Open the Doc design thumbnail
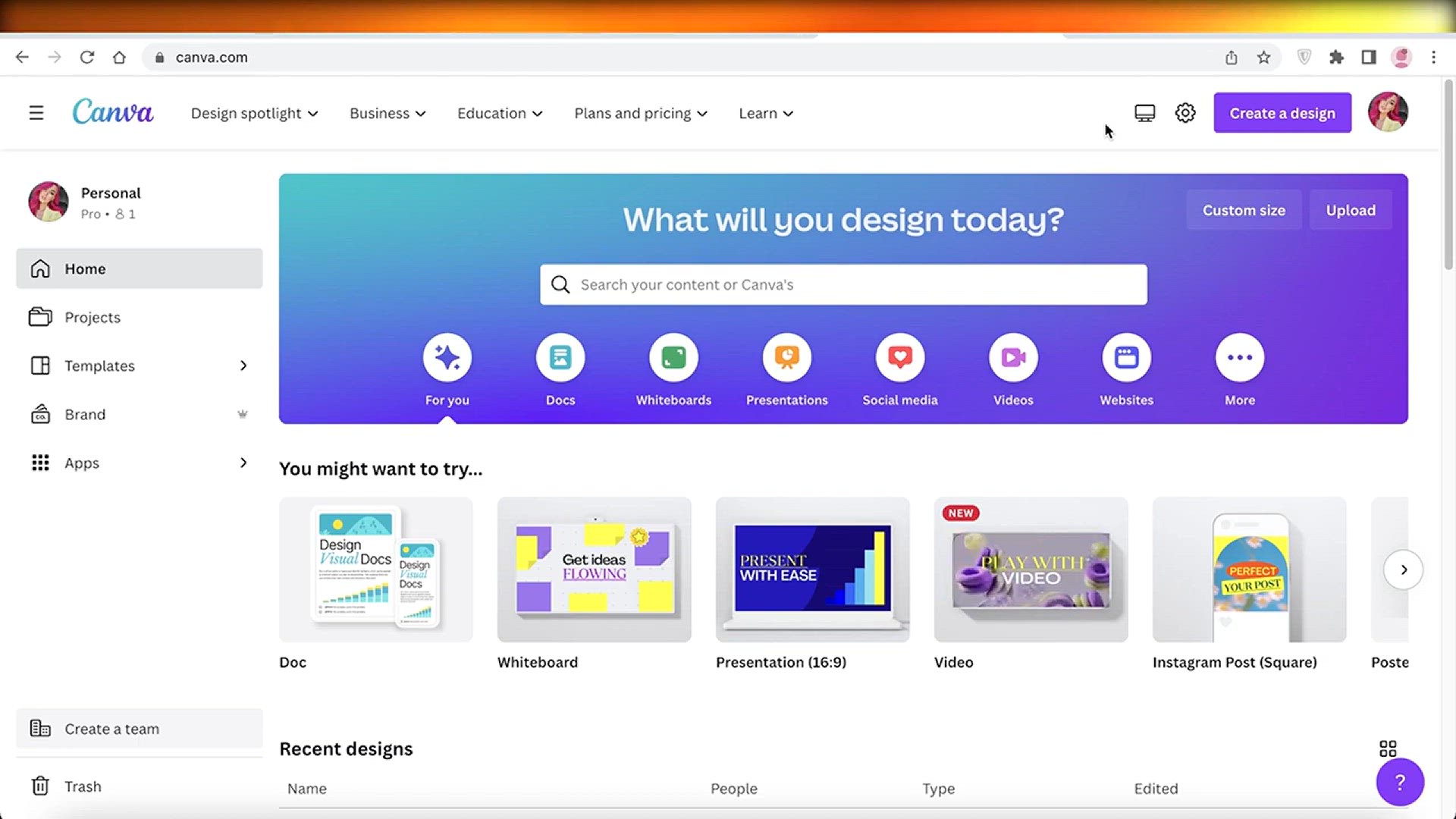Viewport: 1456px width, 819px height. pos(376,570)
